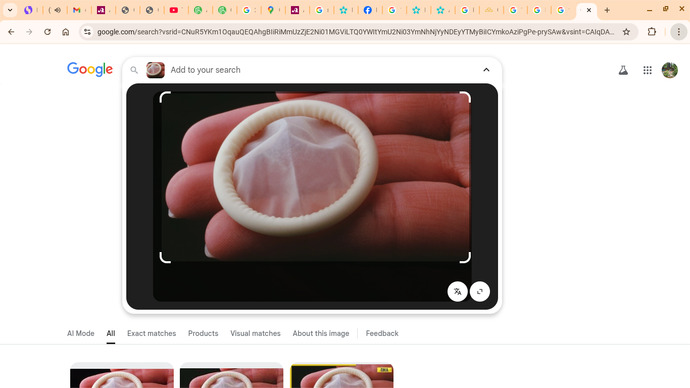690x388 pixels.
Task: View site information in address bar
Action: [x=88, y=32]
